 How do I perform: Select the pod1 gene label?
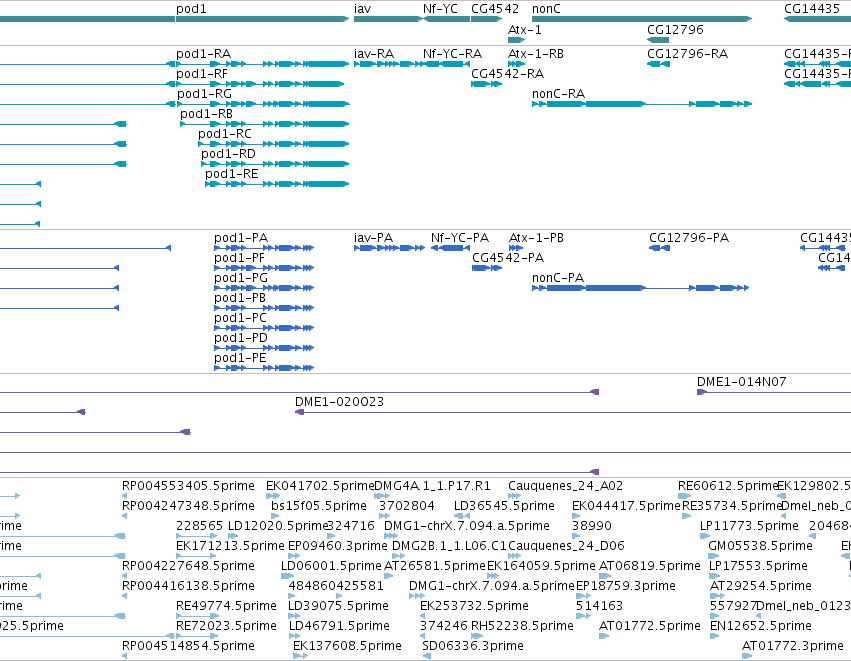coord(191,9)
